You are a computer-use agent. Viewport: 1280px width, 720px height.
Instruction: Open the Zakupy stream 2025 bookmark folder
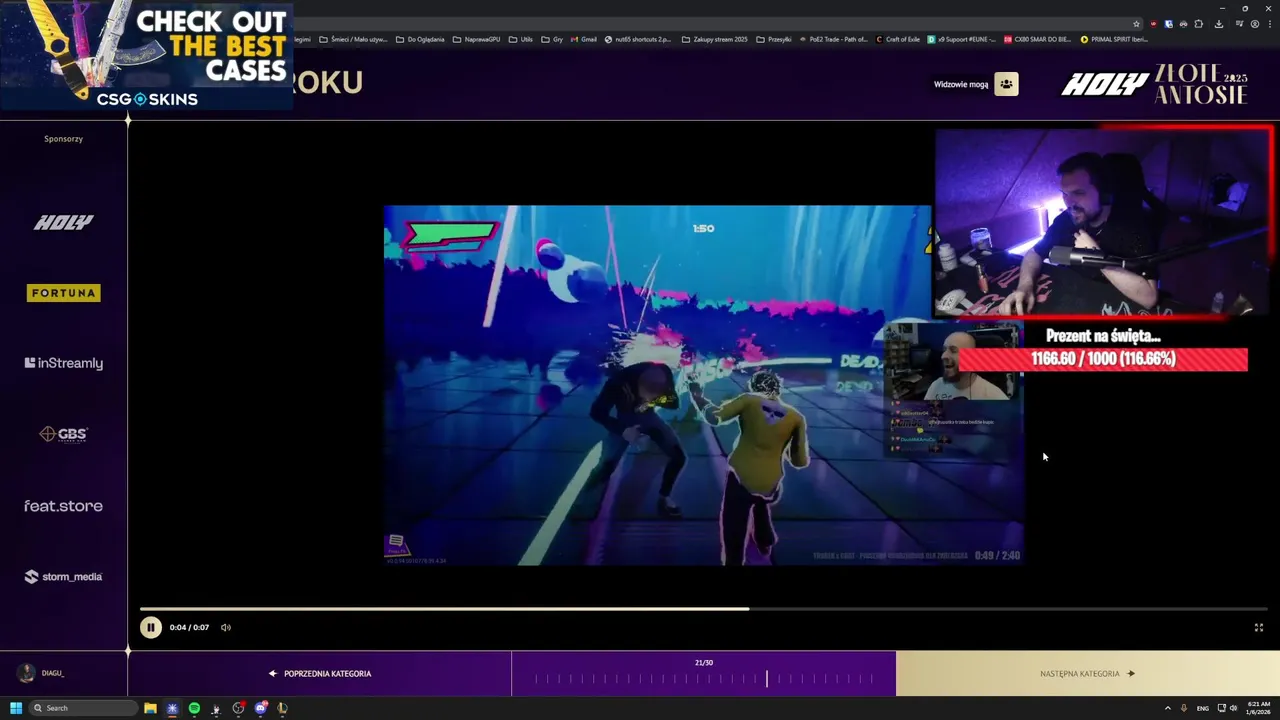pos(714,39)
